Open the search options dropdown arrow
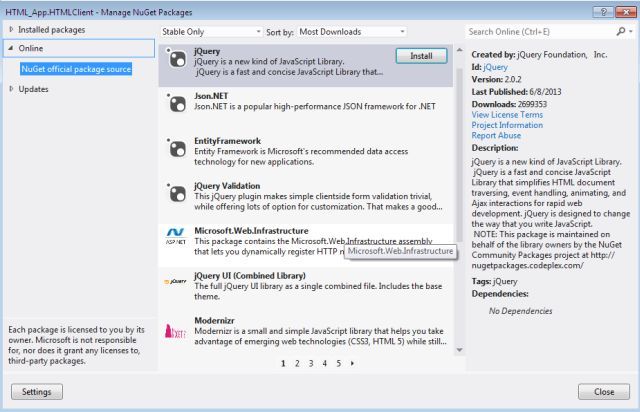 point(631,31)
